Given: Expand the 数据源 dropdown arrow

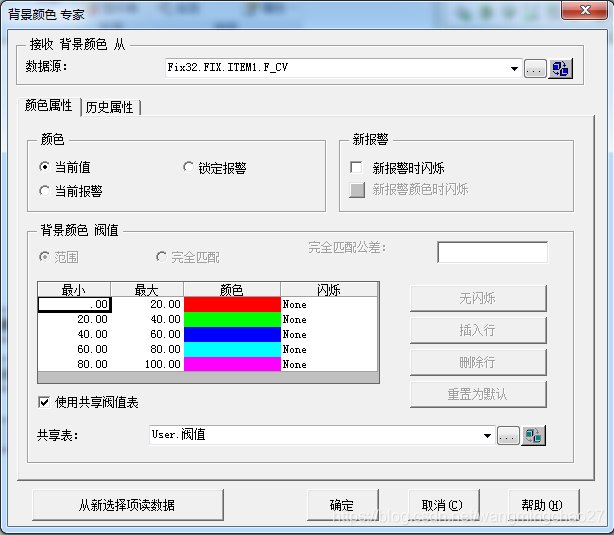Looking at the screenshot, I should point(514,69).
